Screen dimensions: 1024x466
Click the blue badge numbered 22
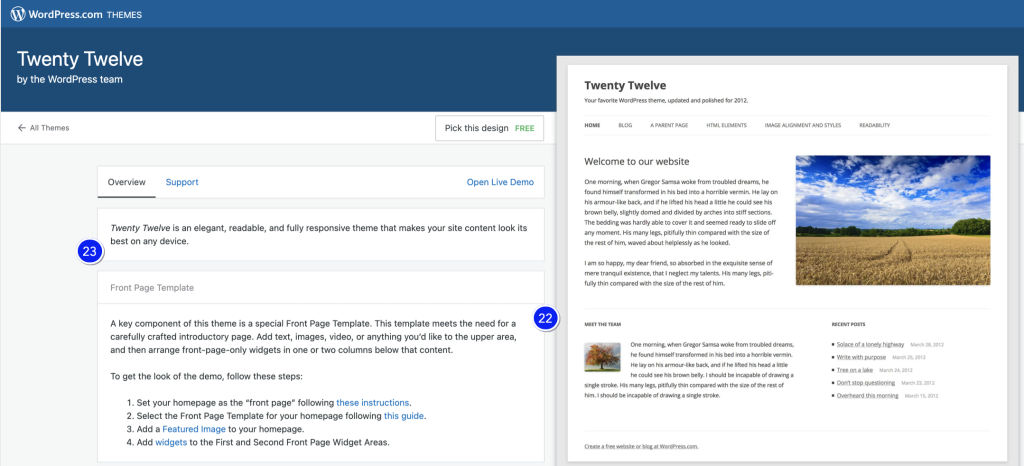click(x=545, y=319)
